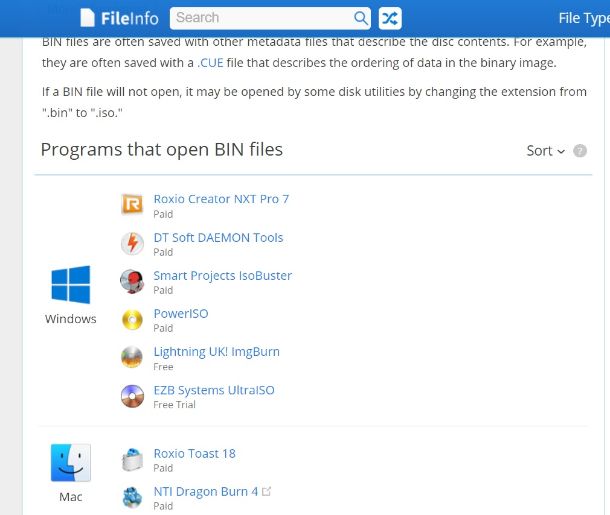Click the Mac label text
Image resolution: width=610 pixels, height=515 pixels.
(71, 497)
